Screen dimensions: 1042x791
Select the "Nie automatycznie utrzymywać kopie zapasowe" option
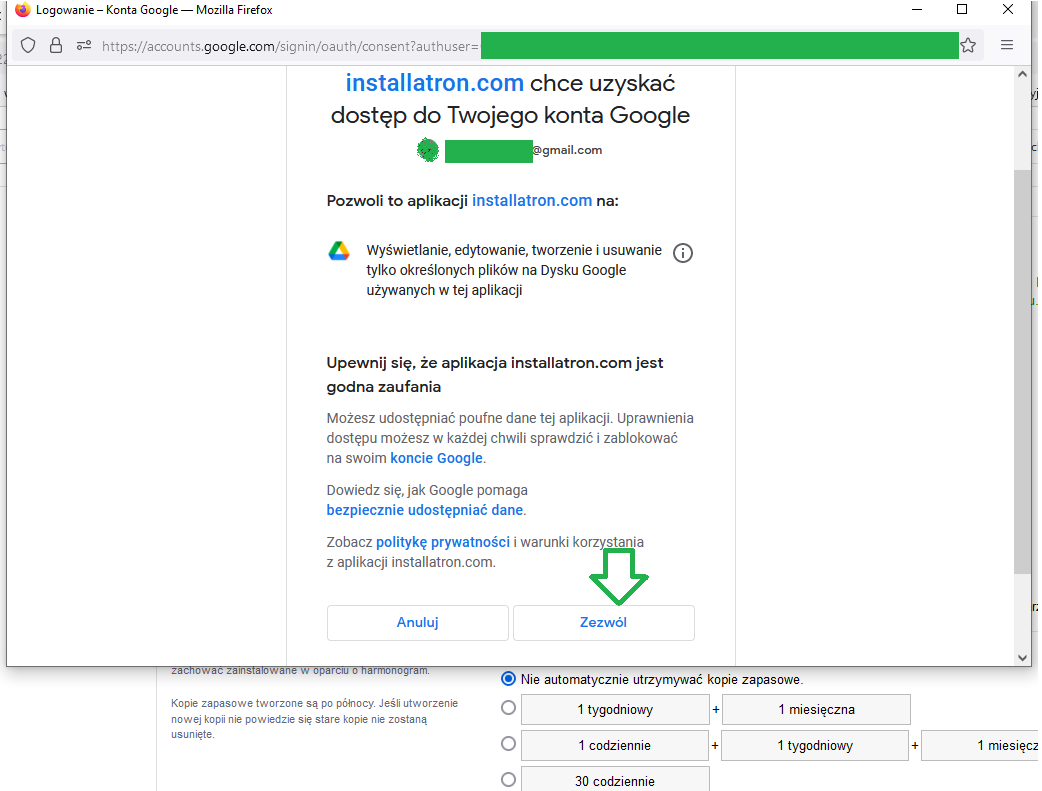(509, 679)
